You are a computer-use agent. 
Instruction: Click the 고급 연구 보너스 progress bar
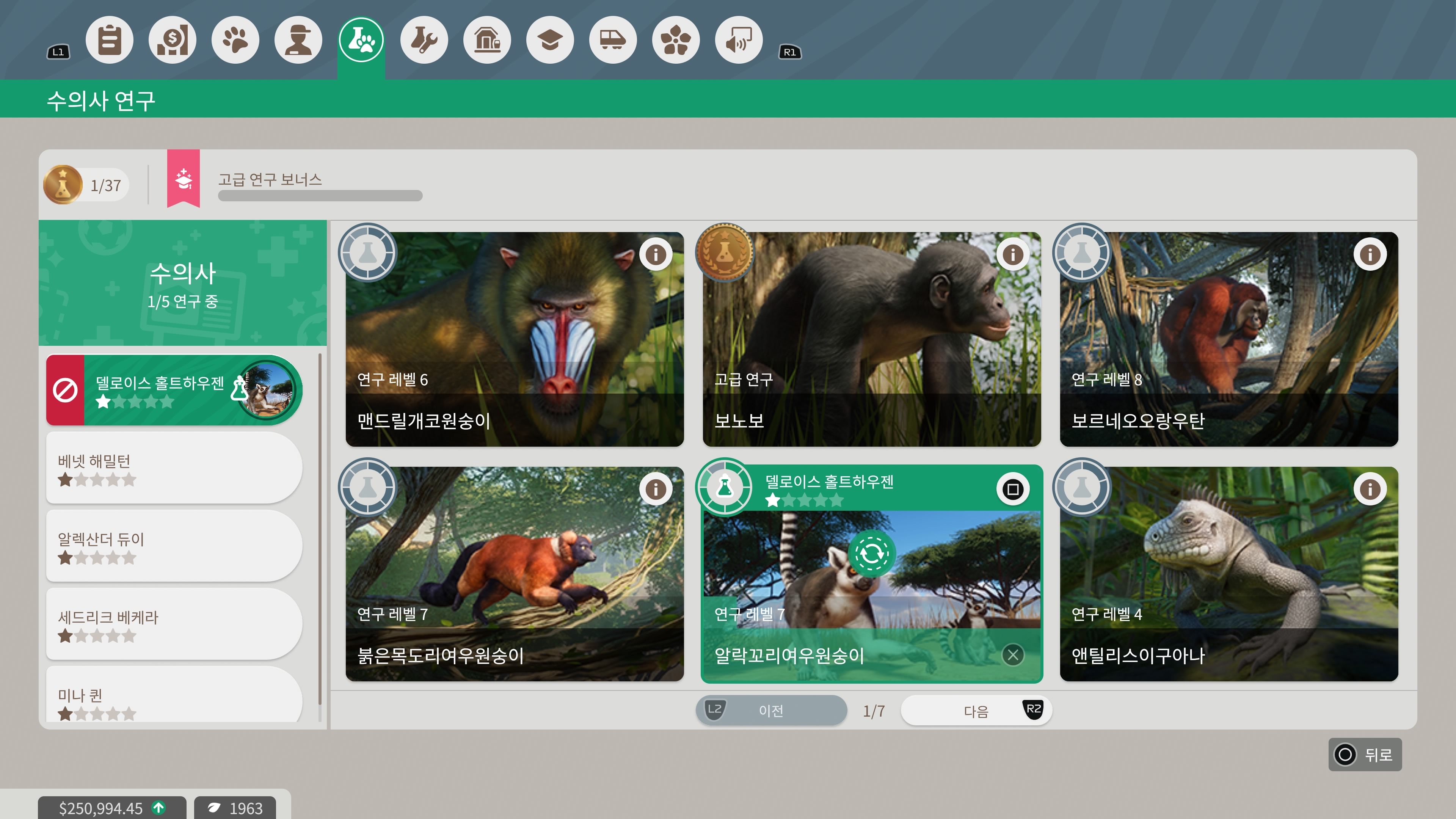point(320,196)
